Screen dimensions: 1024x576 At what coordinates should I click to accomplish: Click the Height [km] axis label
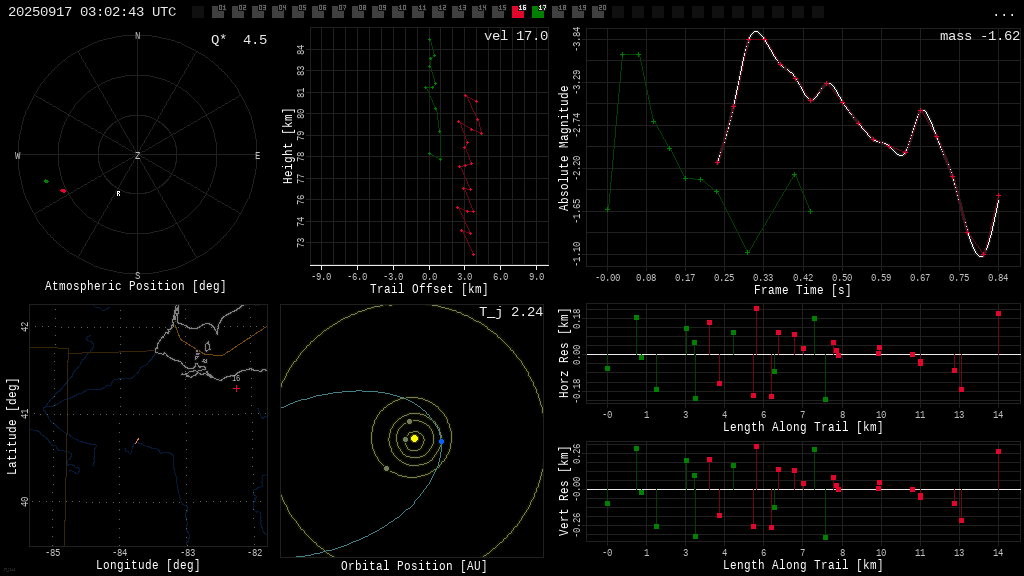[x=287, y=146]
